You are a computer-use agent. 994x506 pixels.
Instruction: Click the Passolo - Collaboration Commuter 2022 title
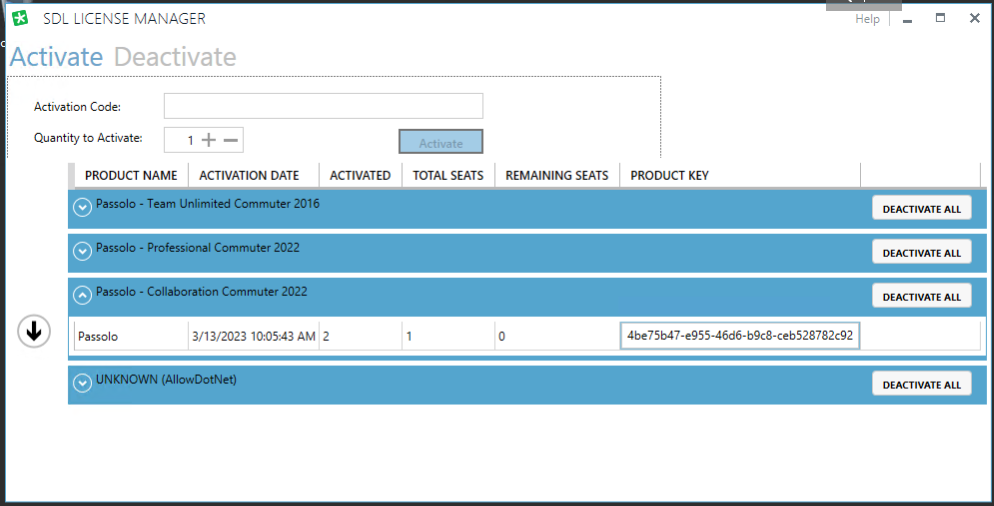[202, 292]
